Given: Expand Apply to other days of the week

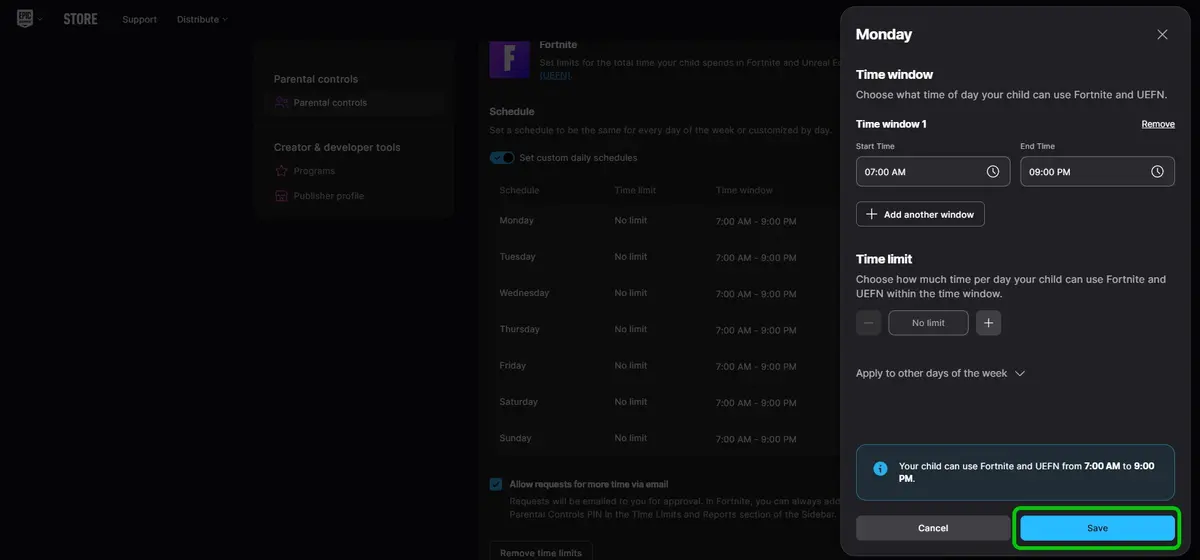Looking at the screenshot, I should point(941,373).
